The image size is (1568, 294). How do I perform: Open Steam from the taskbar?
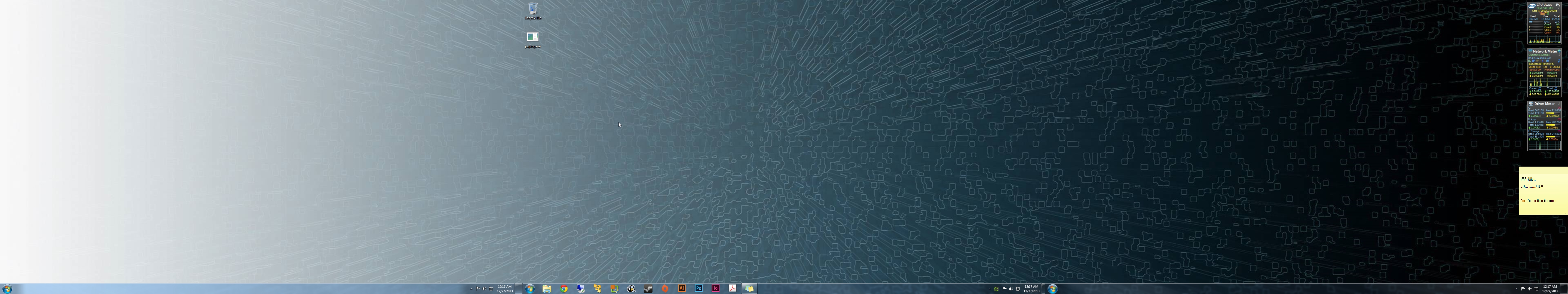coord(648,289)
